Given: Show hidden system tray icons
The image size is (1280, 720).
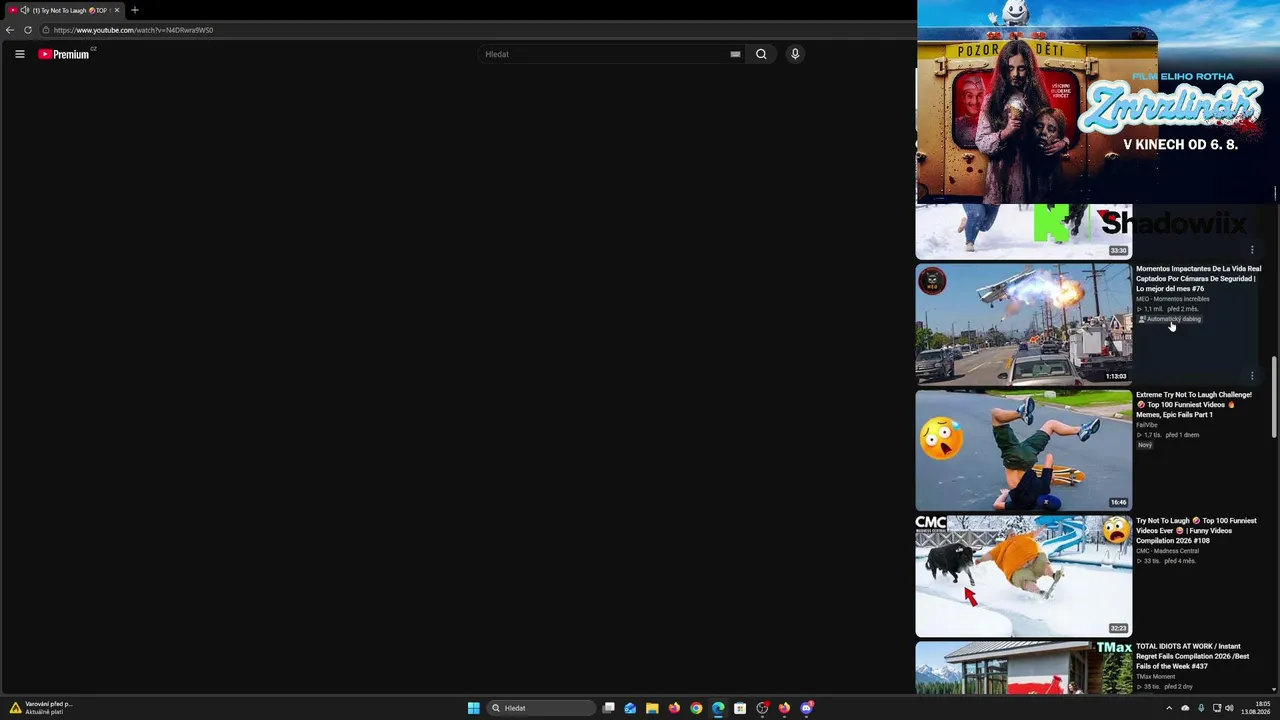Looking at the screenshot, I should tap(1169, 708).
